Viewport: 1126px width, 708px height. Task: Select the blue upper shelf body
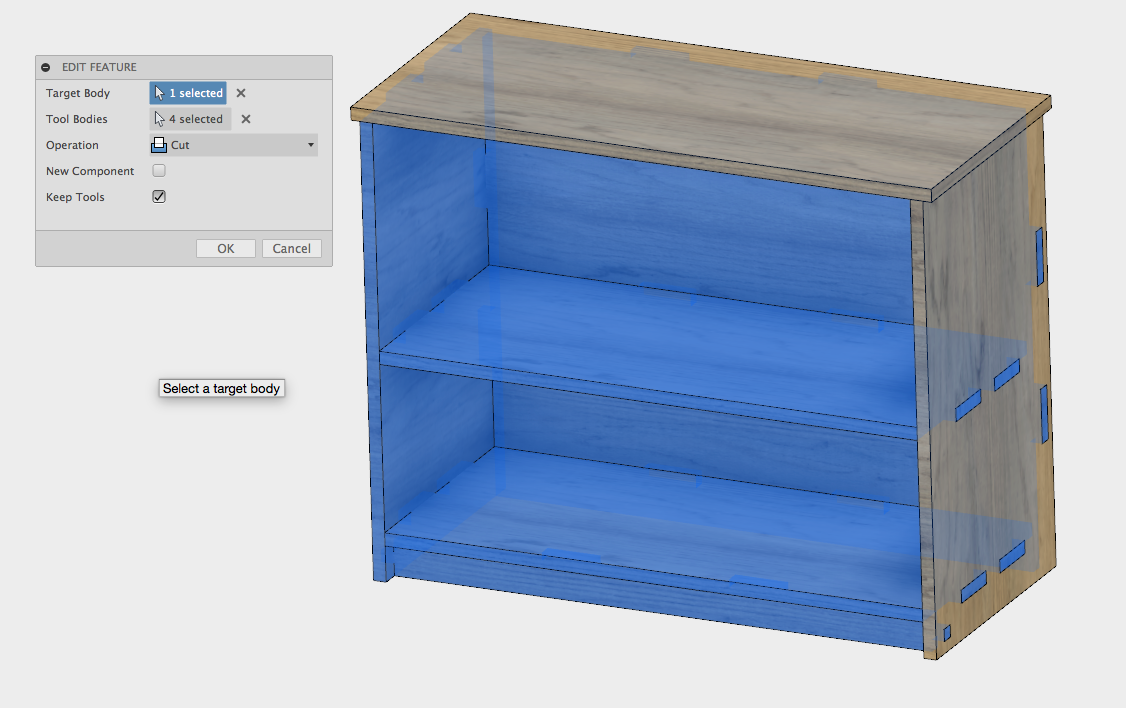click(x=620, y=320)
